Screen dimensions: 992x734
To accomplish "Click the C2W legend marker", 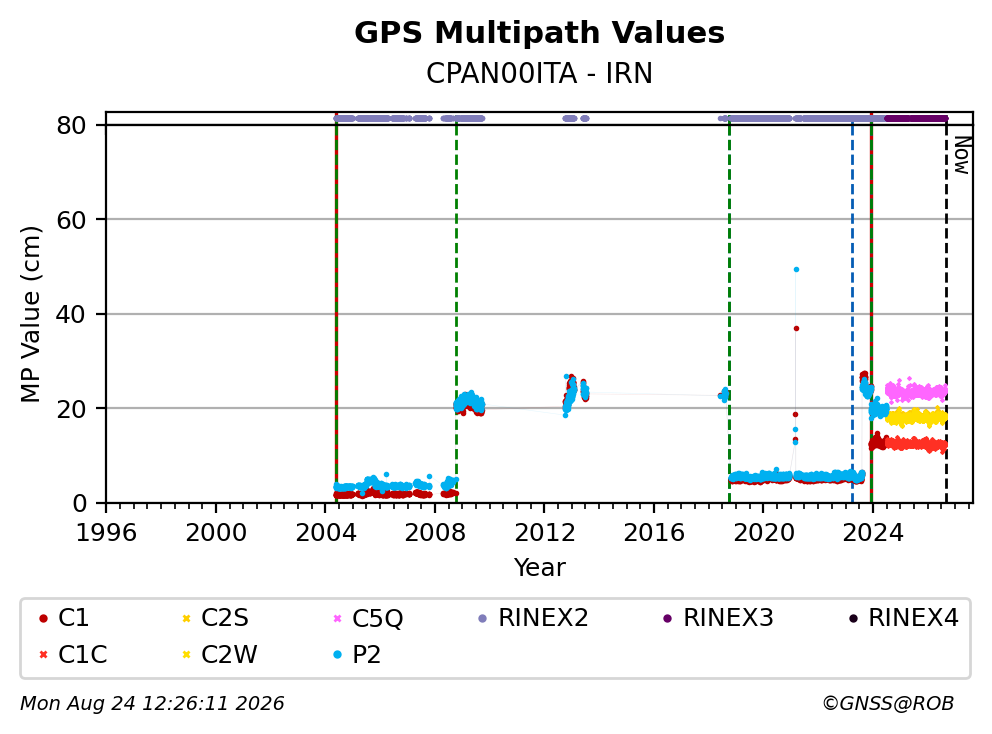I will (x=186, y=655).
